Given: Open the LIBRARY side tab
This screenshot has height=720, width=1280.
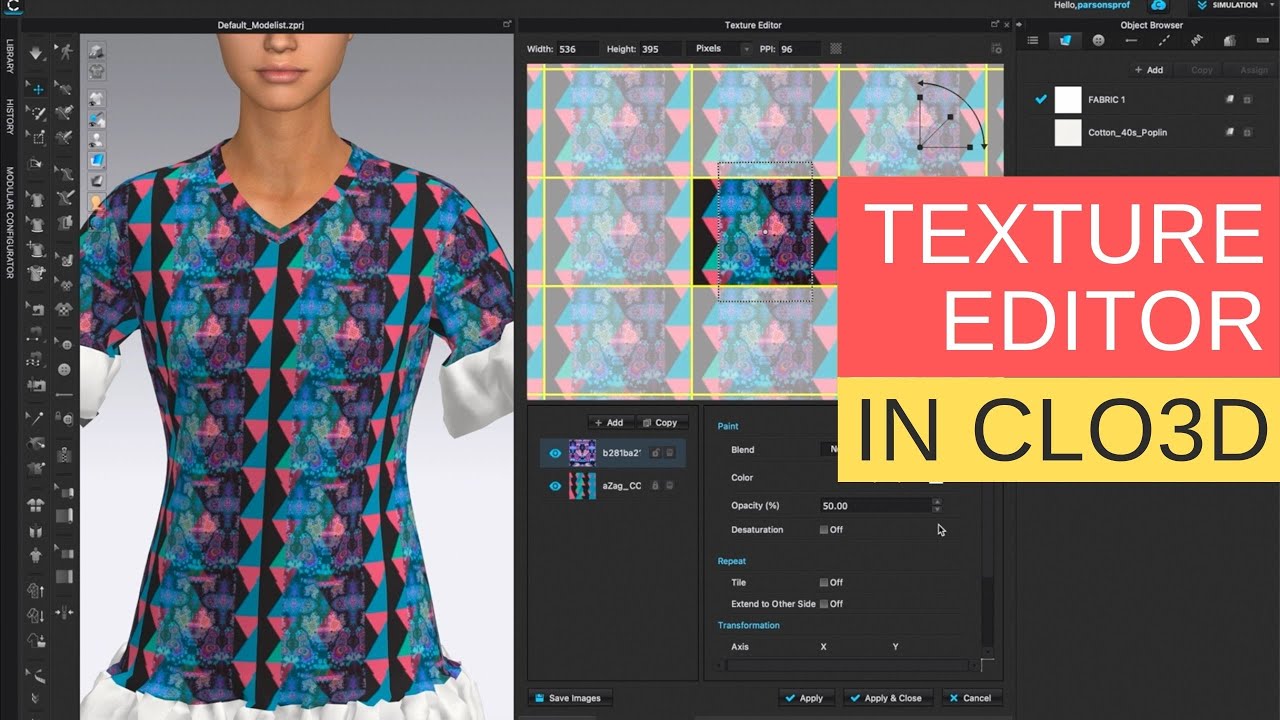Looking at the screenshot, I should (x=10, y=57).
